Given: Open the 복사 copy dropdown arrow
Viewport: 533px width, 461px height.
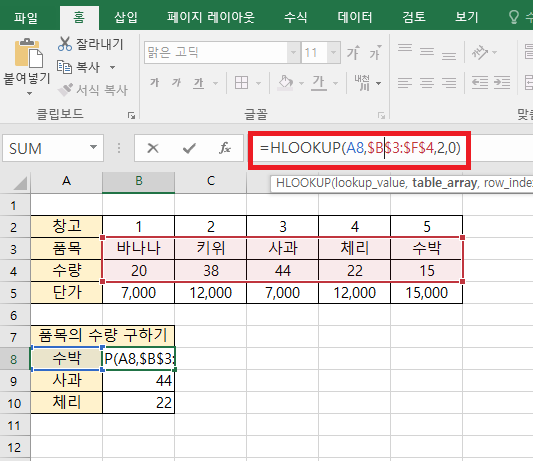Looking at the screenshot, I should (113, 67).
